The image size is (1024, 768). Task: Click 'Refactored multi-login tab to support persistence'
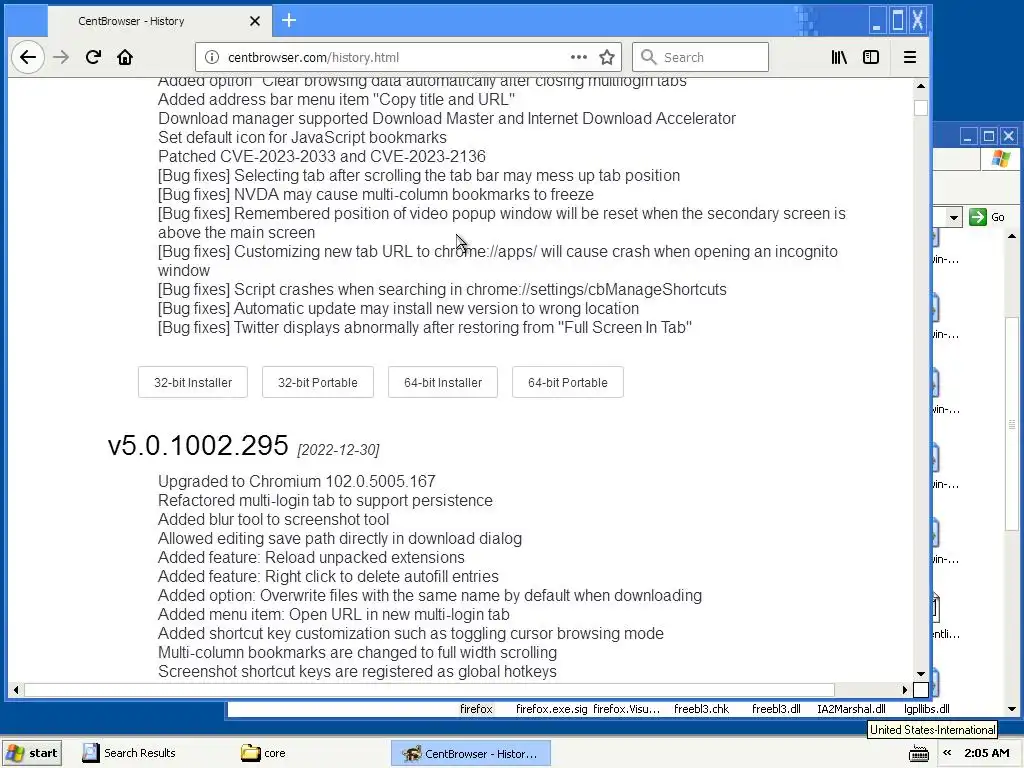pyautogui.click(x=325, y=500)
